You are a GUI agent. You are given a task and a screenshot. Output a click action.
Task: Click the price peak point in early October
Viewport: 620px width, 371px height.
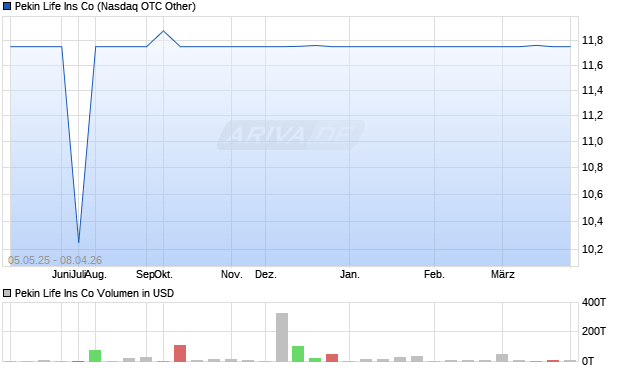pos(163,31)
